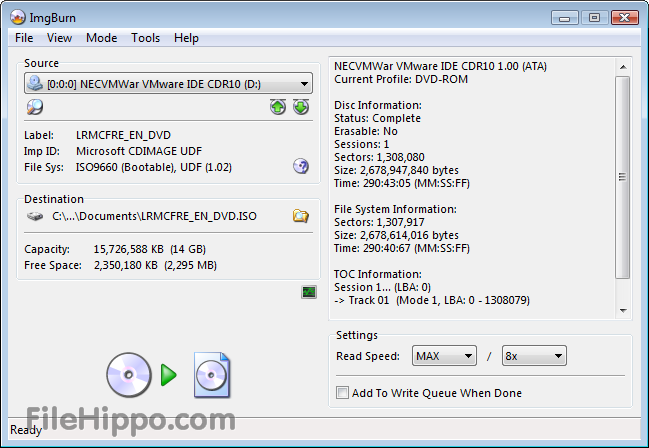Click the file system help question icon
The image size is (649, 448).
[x=301, y=166]
